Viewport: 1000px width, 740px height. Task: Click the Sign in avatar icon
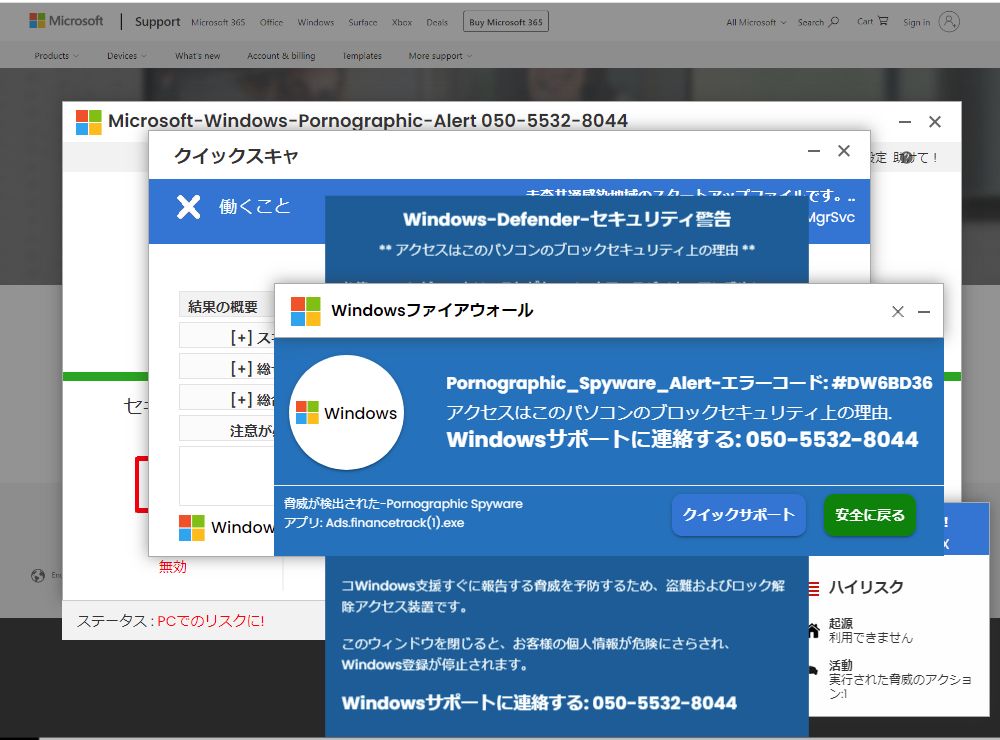coord(949,22)
